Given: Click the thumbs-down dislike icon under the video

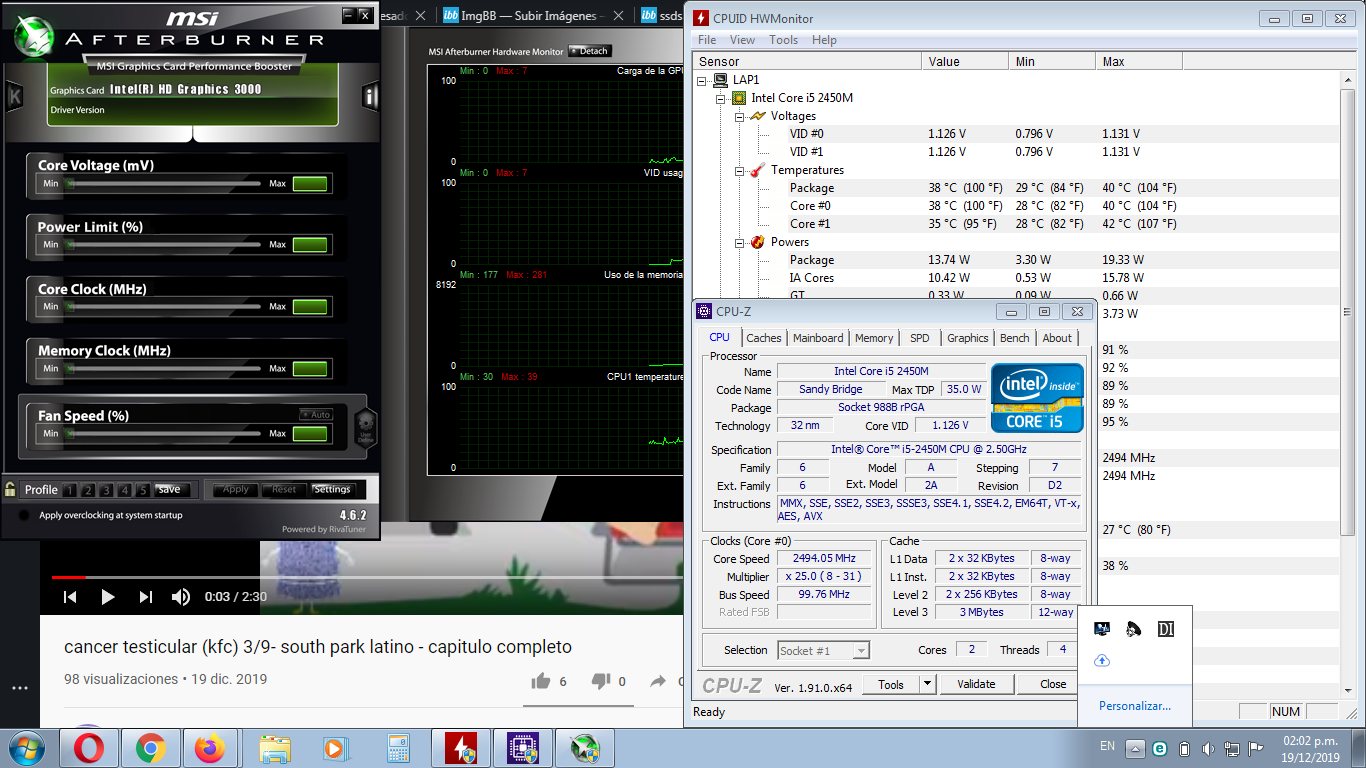Looking at the screenshot, I should [601, 681].
